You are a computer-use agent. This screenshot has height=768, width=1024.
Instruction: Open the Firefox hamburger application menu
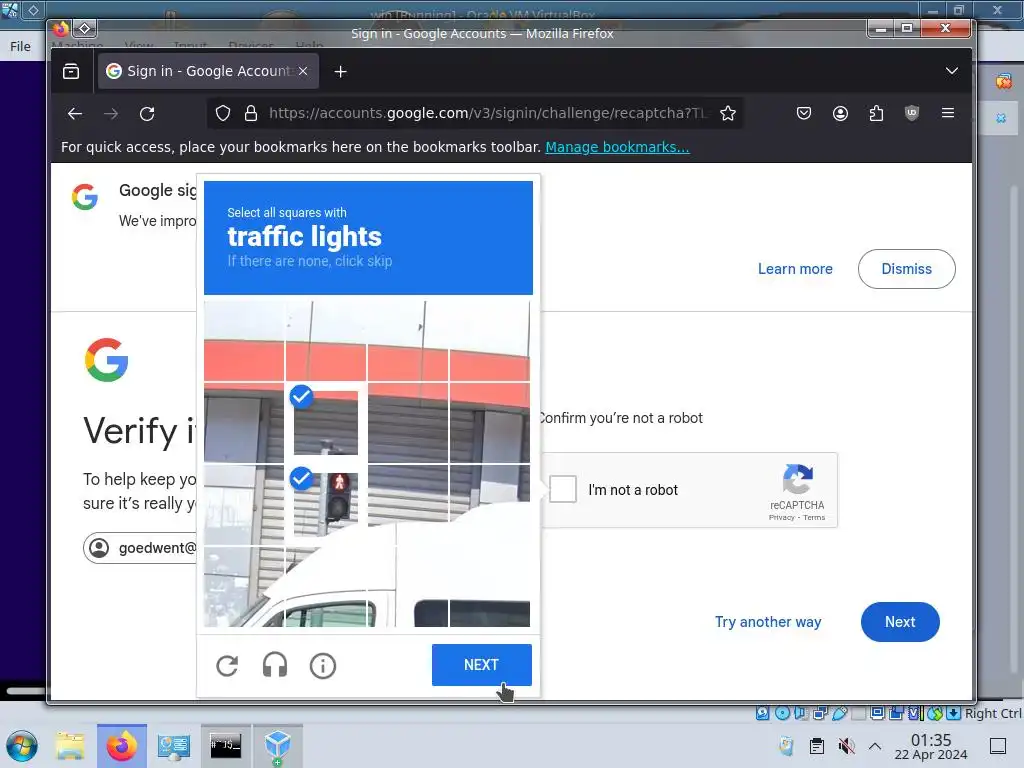point(948,113)
